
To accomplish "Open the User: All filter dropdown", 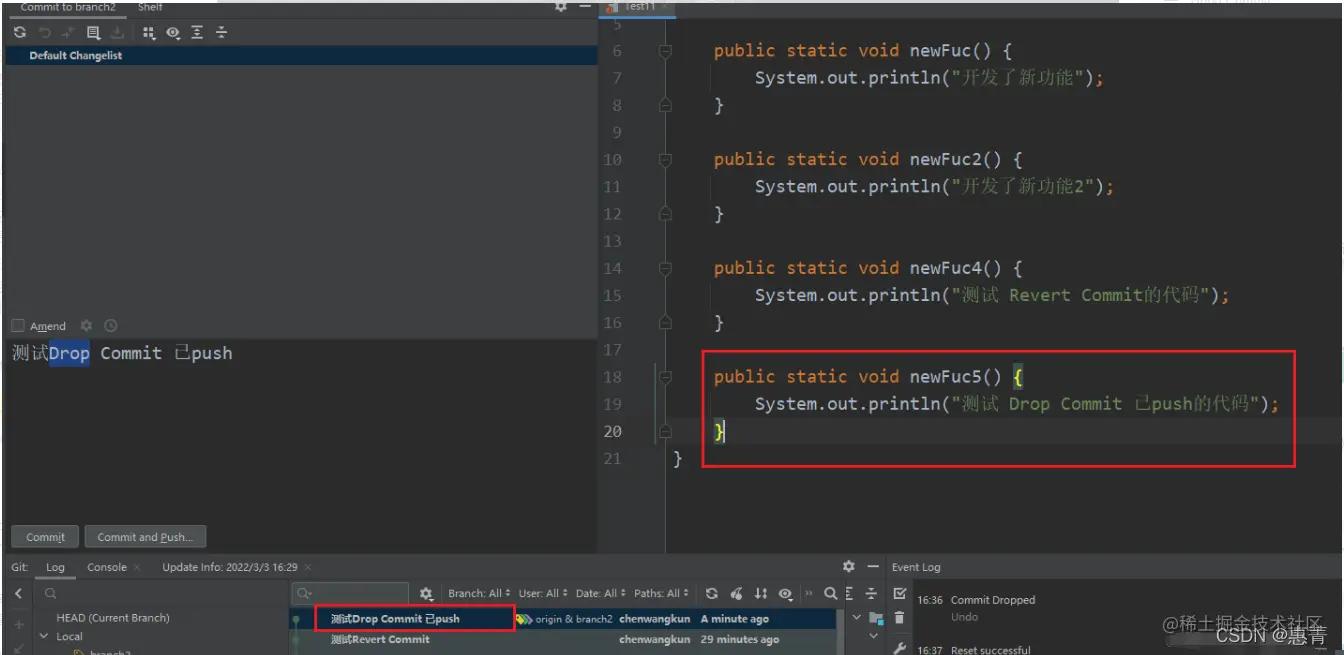I will (543, 593).
